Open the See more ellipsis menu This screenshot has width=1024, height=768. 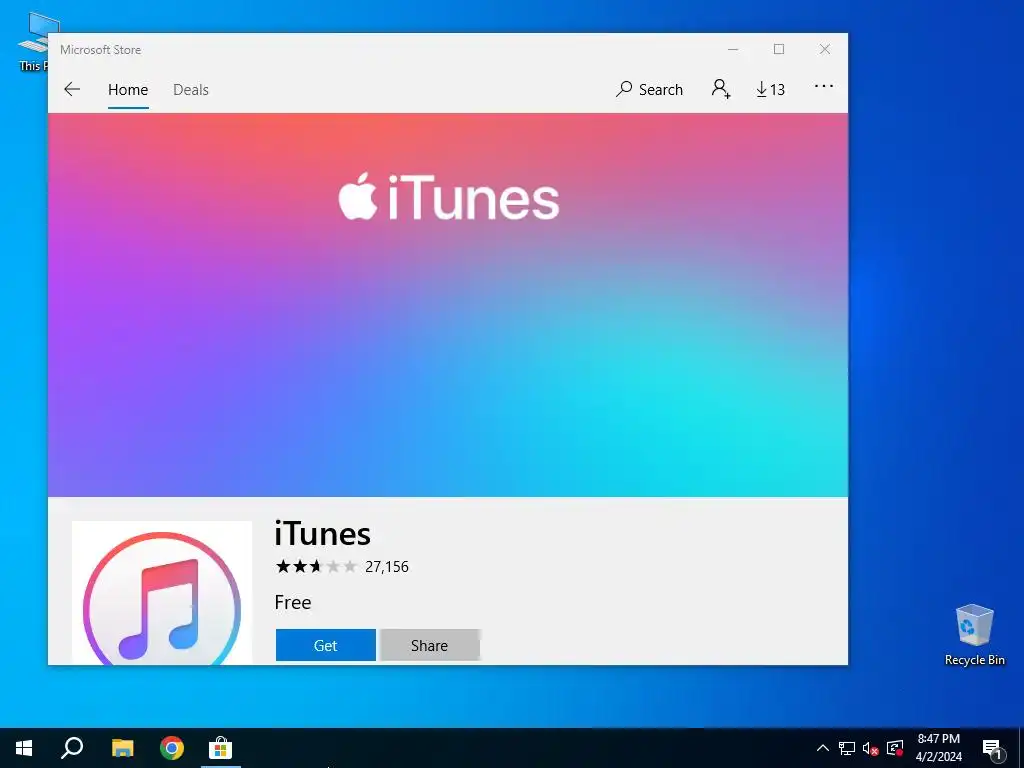824,86
